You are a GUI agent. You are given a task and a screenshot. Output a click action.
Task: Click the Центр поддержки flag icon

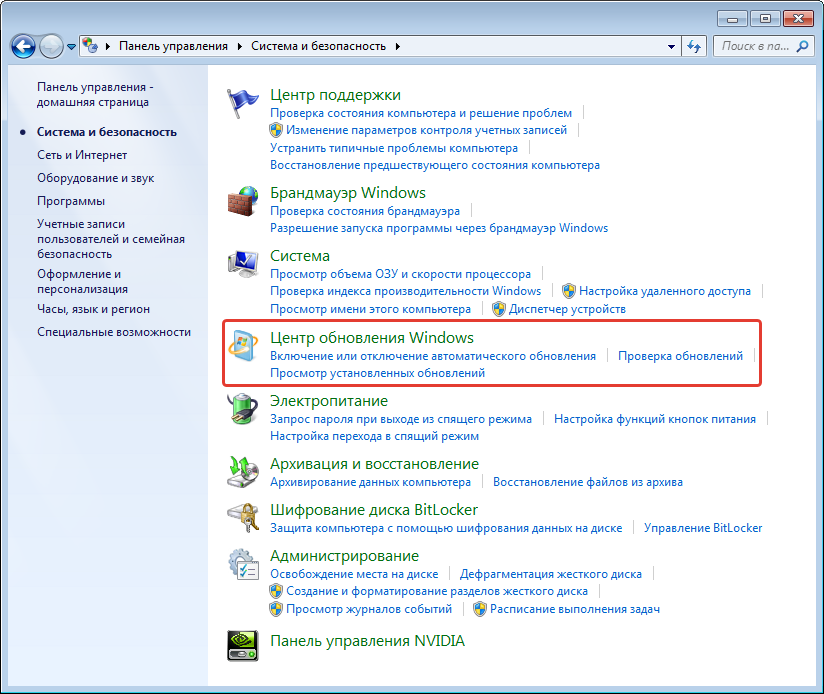[x=243, y=104]
